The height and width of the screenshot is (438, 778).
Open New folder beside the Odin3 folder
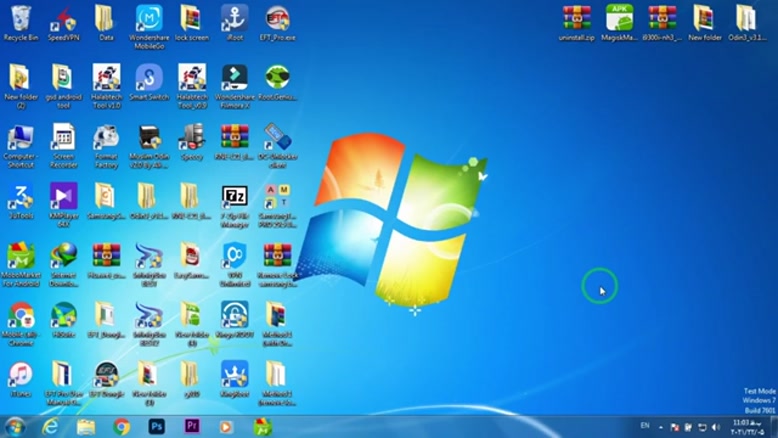click(x=705, y=23)
